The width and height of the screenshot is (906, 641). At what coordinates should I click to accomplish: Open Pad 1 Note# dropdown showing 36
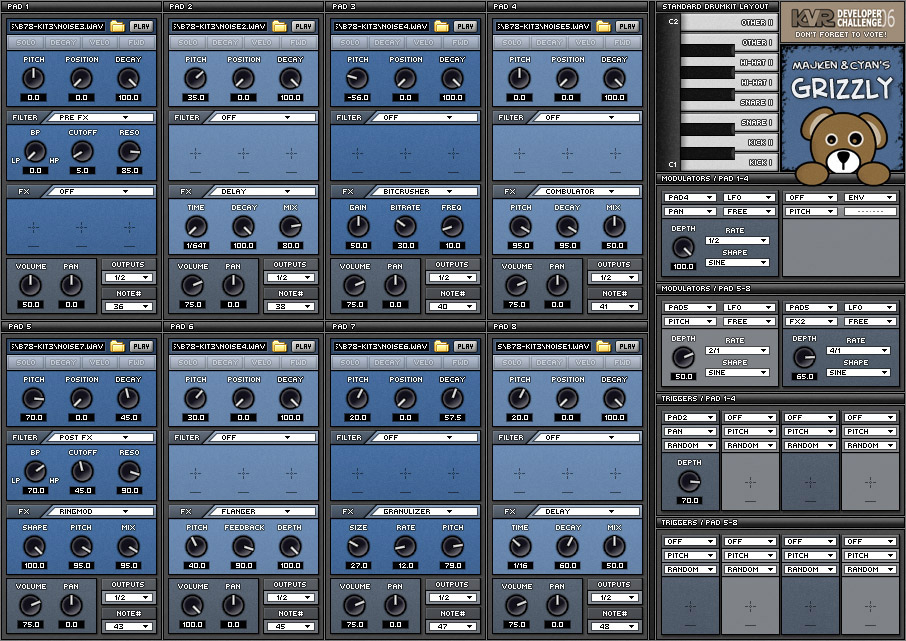pos(128,306)
